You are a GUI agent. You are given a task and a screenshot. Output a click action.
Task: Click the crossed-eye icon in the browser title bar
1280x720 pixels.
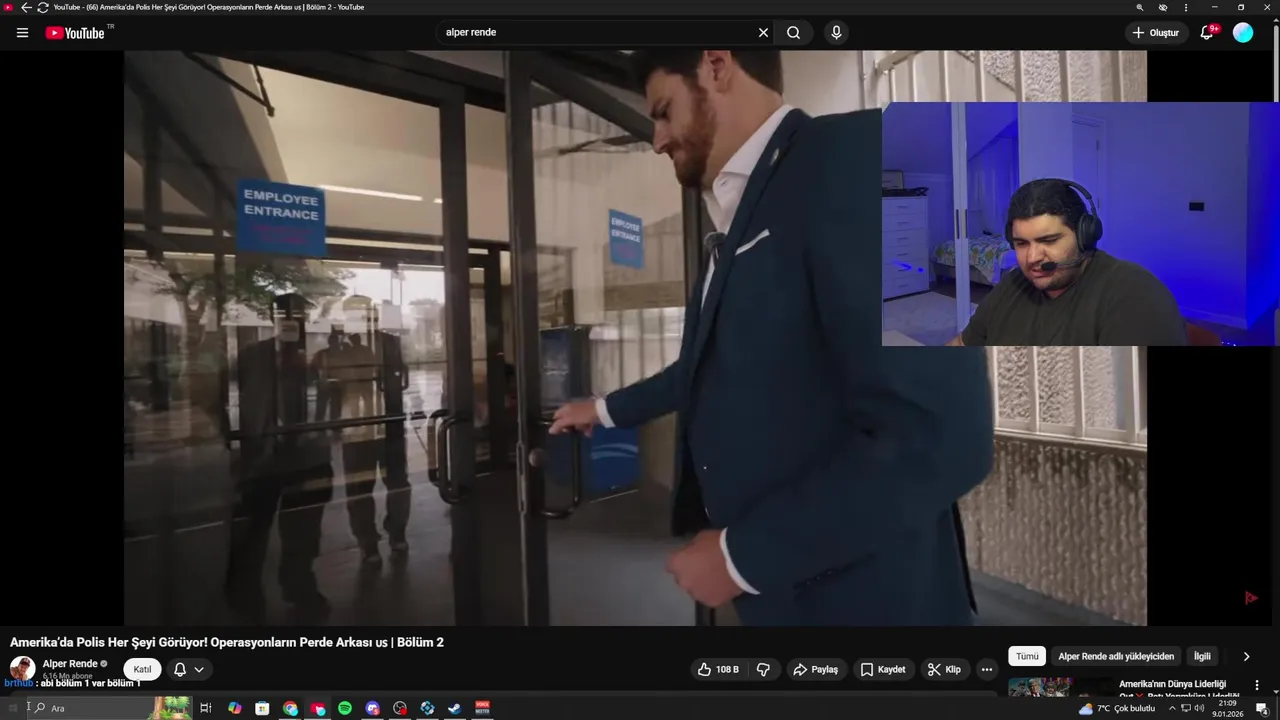pyautogui.click(x=1163, y=7)
